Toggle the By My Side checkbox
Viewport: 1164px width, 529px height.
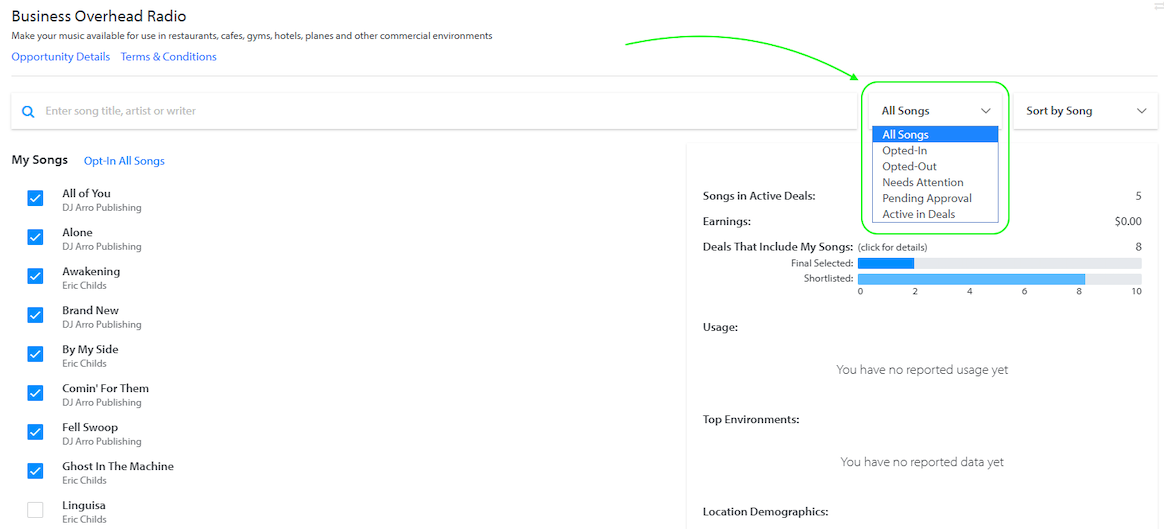35,354
